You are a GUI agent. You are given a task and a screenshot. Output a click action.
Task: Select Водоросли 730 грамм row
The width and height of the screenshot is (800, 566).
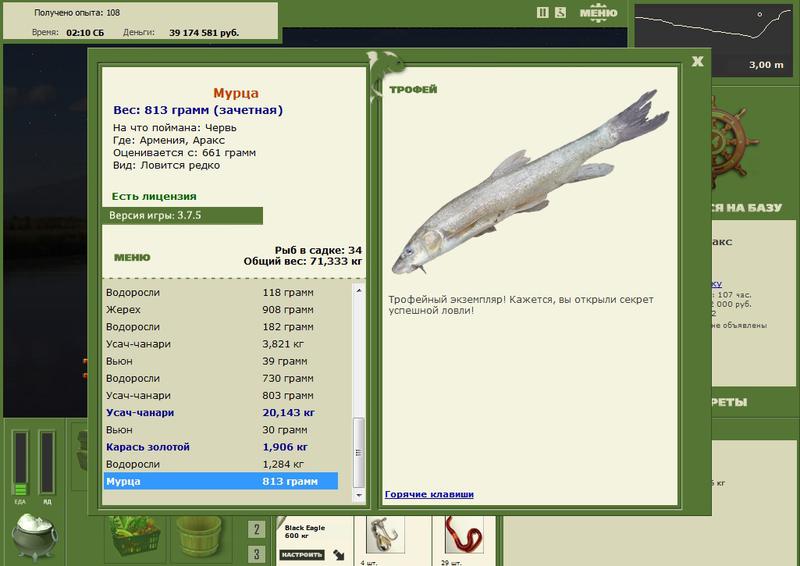pos(220,379)
